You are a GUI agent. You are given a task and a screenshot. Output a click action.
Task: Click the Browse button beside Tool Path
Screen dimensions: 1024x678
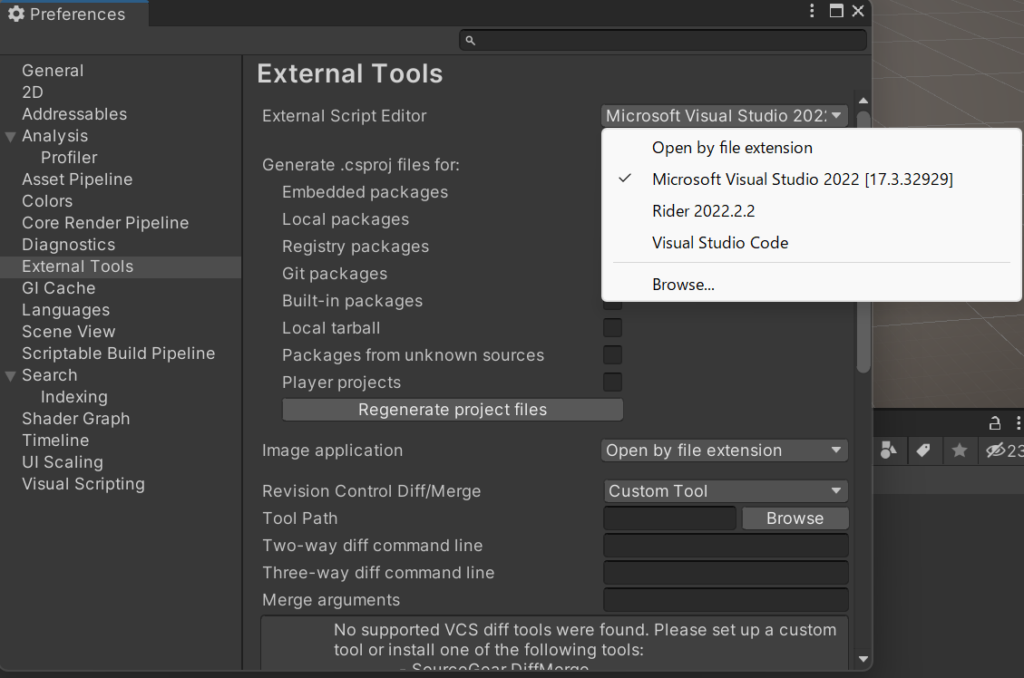coord(795,518)
